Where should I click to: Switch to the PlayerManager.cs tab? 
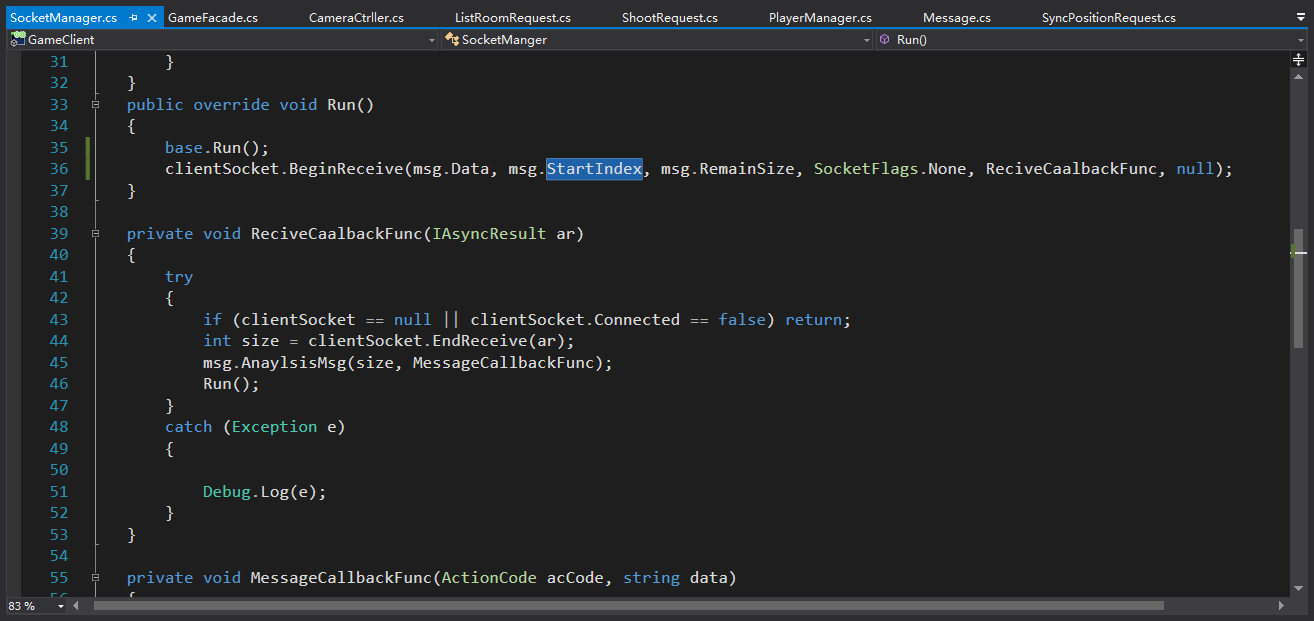pyautogui.click(x=820, y=18)
